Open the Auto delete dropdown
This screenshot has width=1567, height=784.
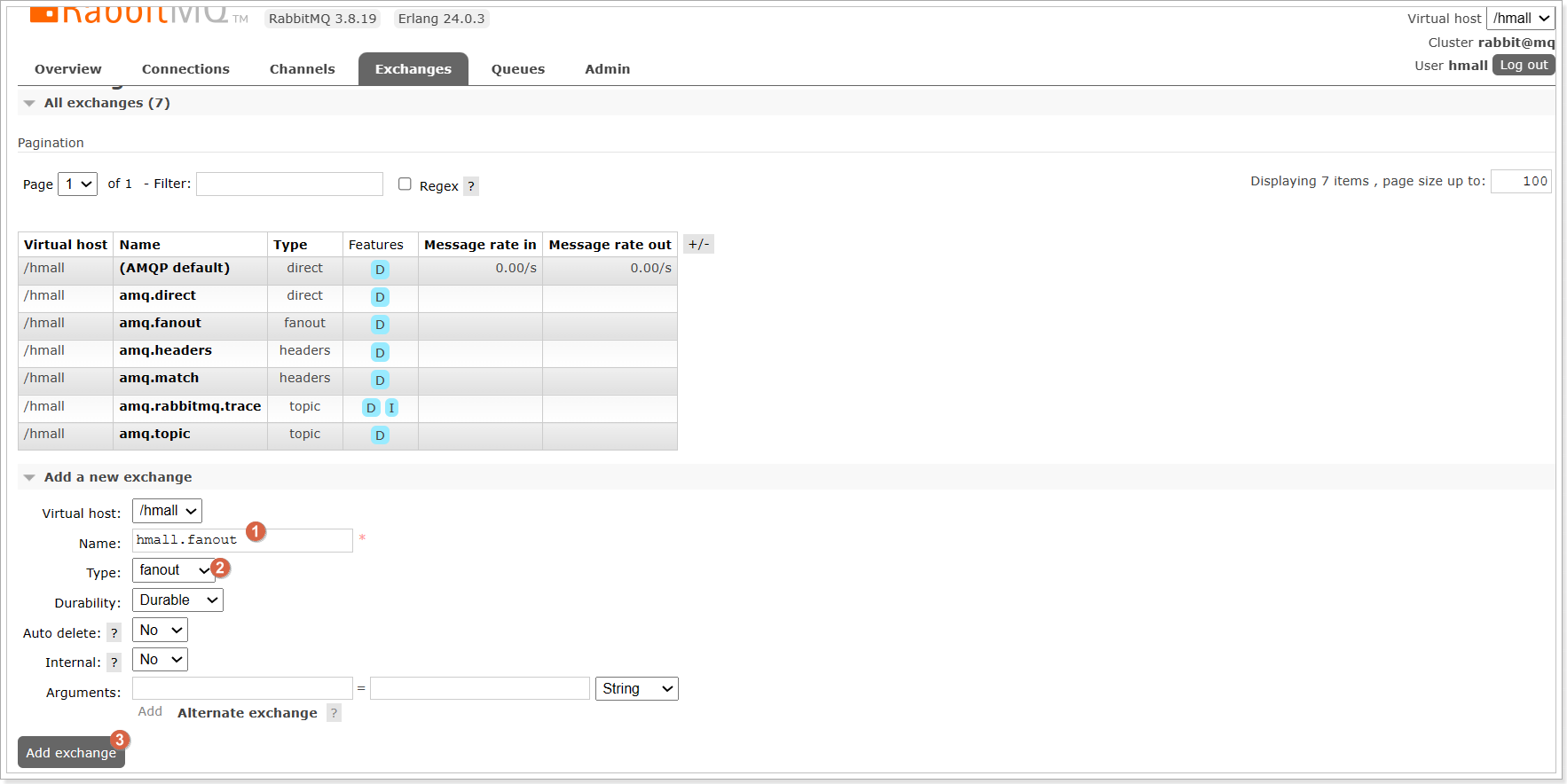[x=160, y=630]
